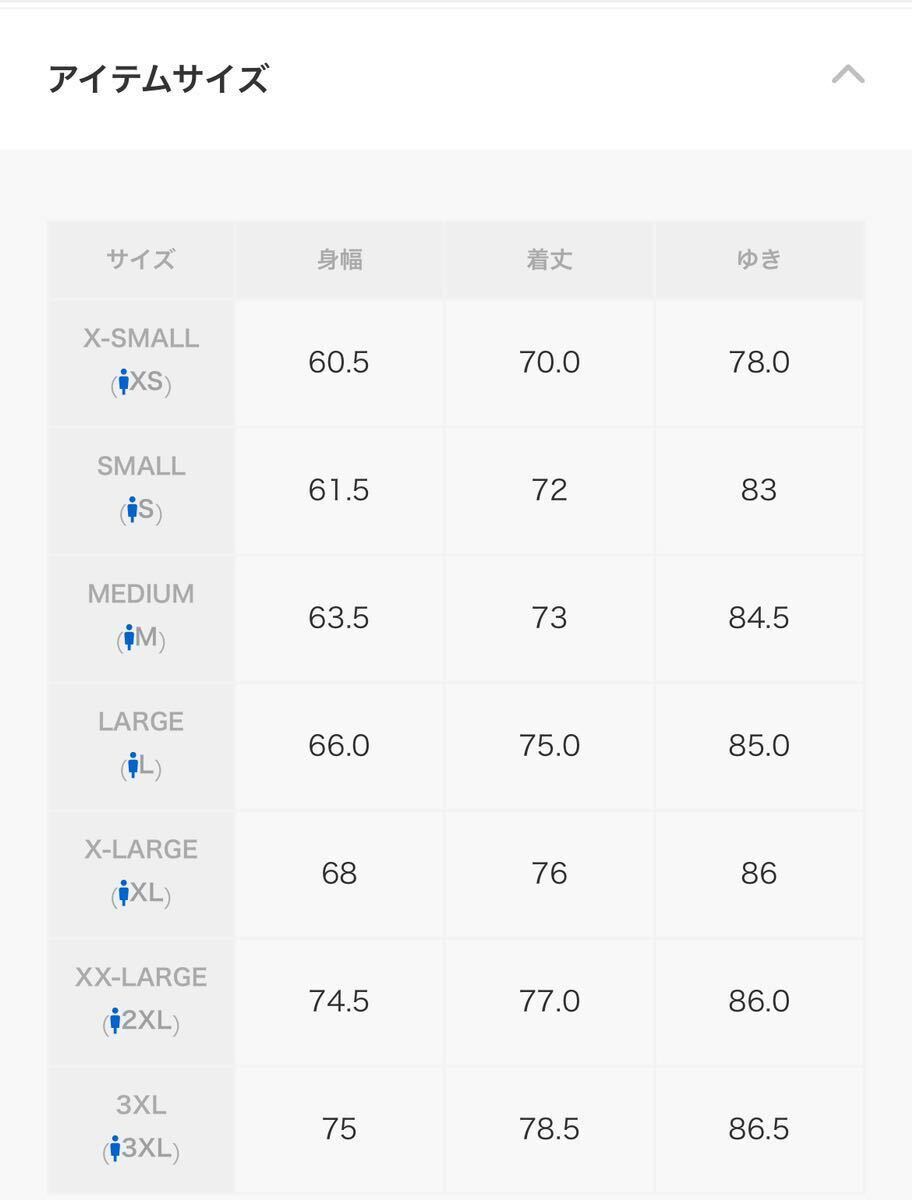Click the サイズ column header
This screenshot has height=1200, width=912.
(141, 260)
